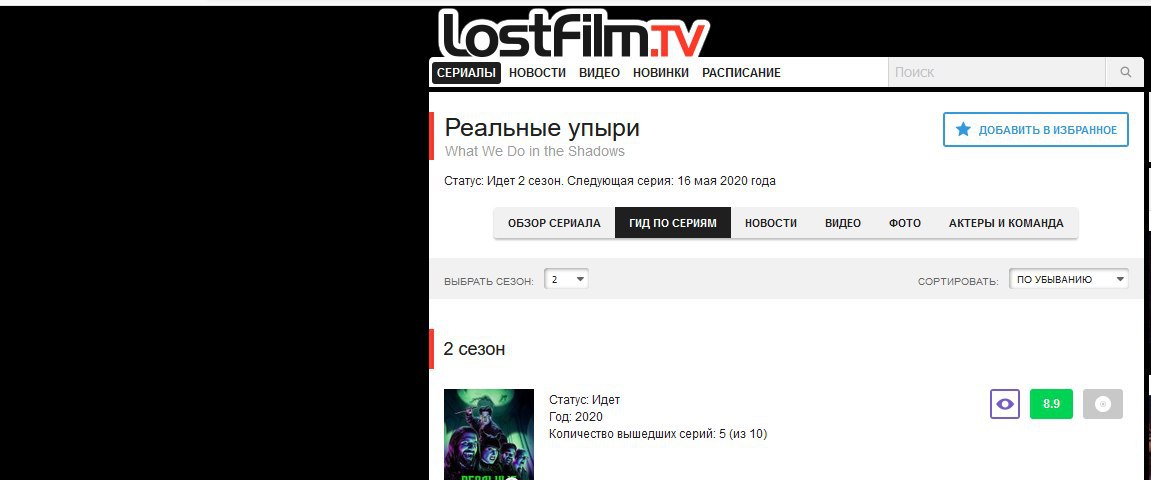Image resolution: width=1151 pixels, height=480 pixels.
Task: Open the Новинки section
Action: point(661,73)
